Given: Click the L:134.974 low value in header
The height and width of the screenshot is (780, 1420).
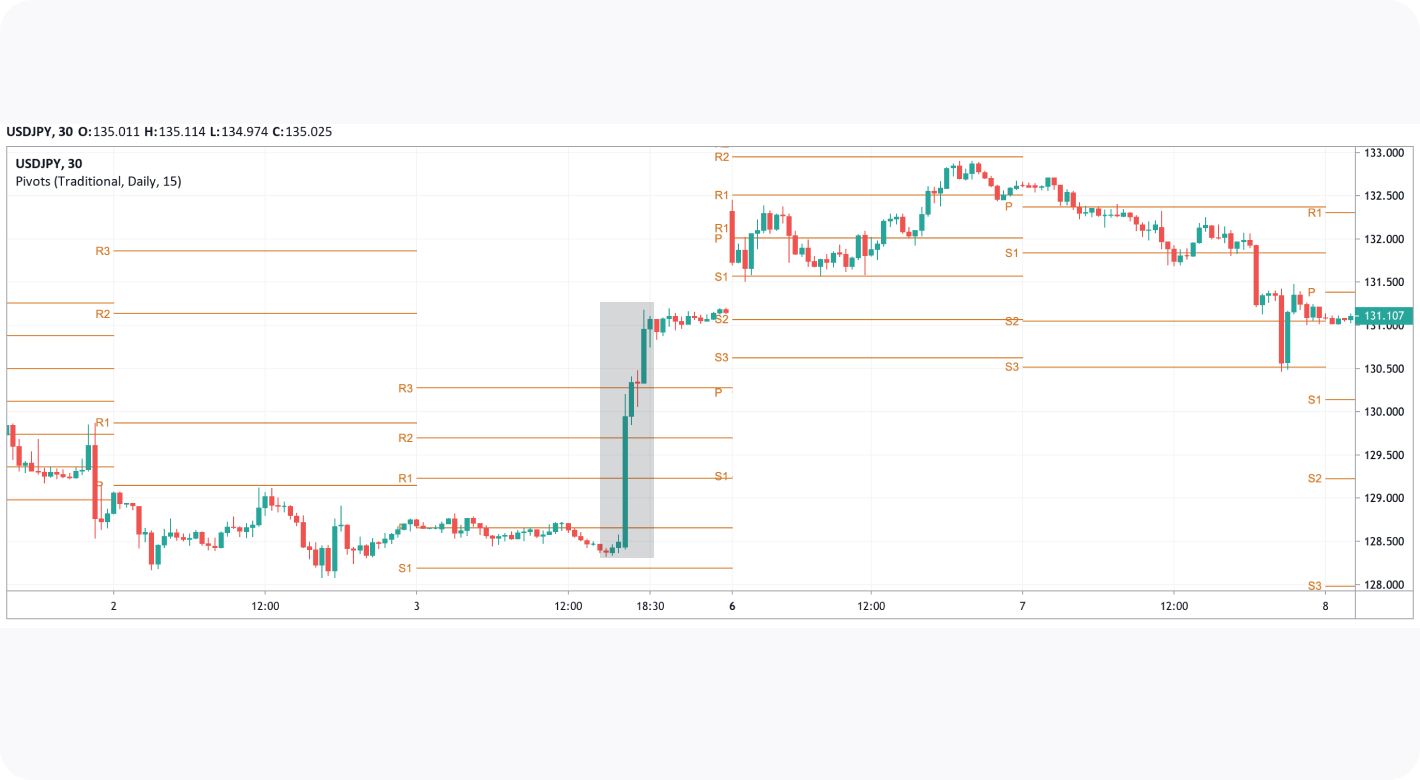Looking at the screenshot, I should (x=238, y=131).
